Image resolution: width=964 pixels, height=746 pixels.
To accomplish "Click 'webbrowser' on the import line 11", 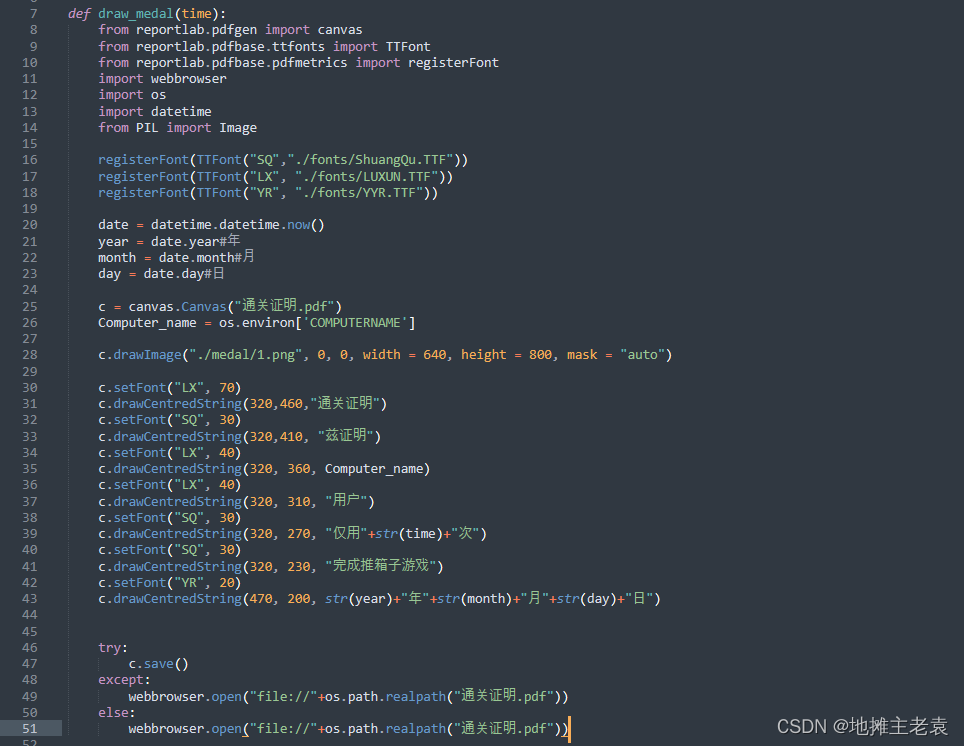I will tap(189, 79).
